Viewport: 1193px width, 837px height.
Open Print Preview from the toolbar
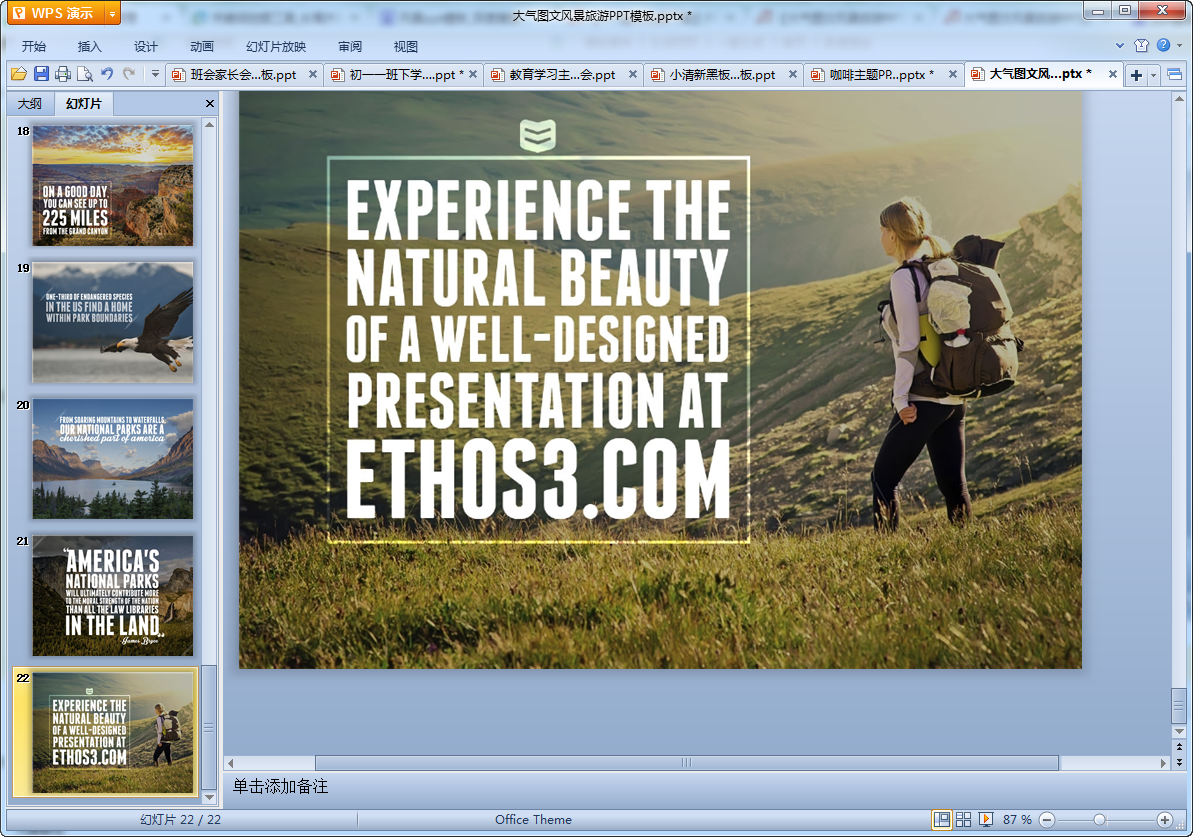click(x=85, y=74)
